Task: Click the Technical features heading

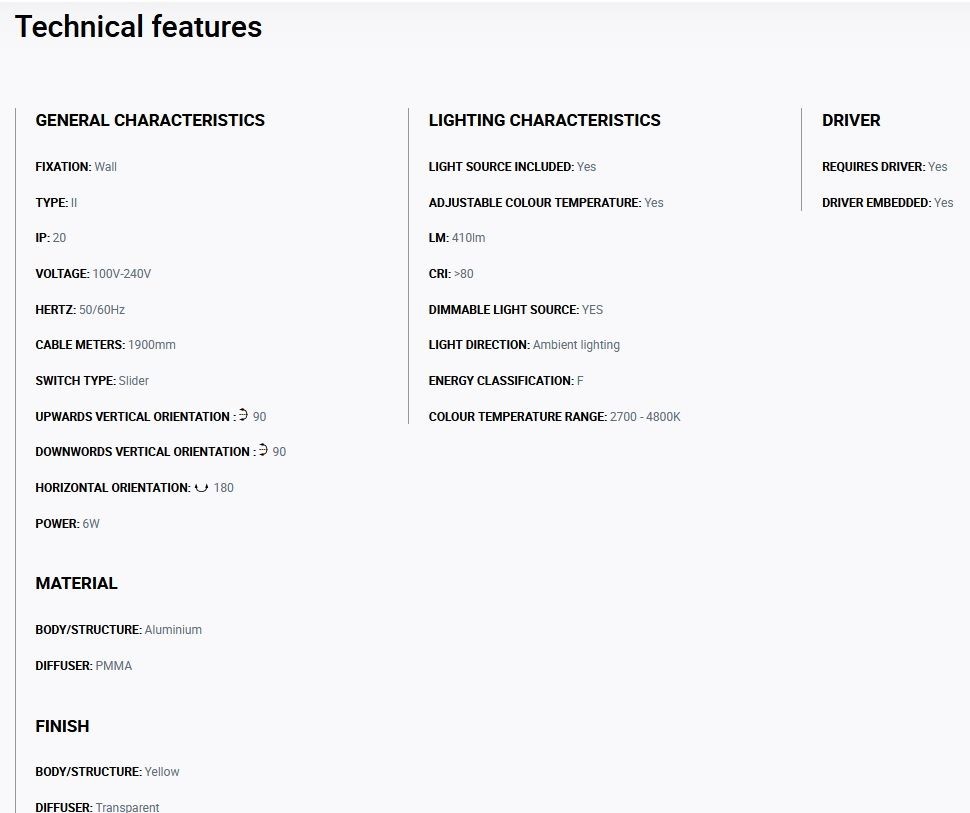Action: [139, 27]
